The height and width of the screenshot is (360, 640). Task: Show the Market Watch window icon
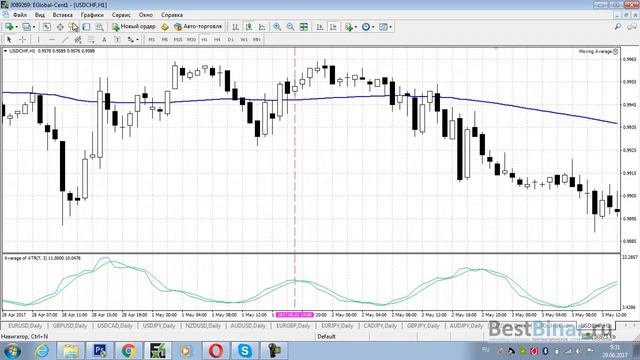click(47, 27)
